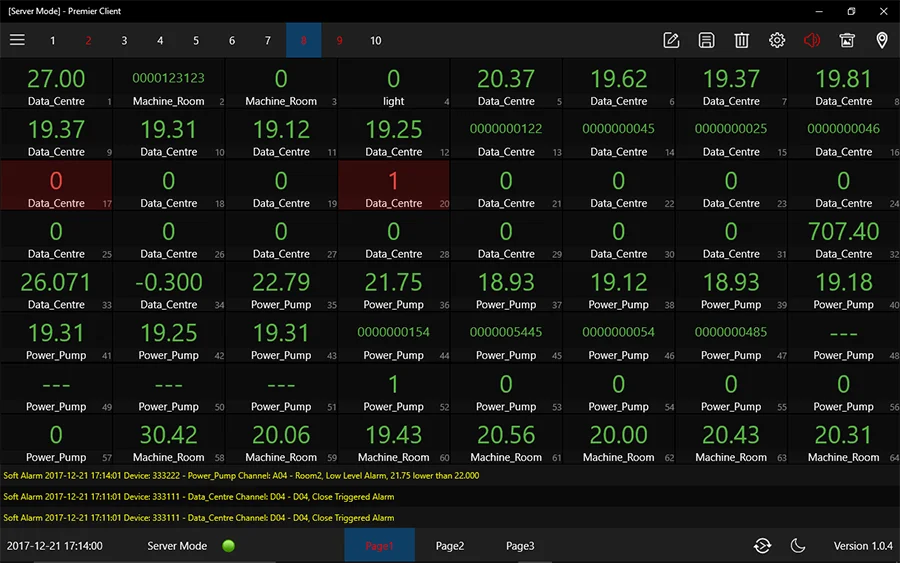Switch to the Page3 tab
This screenshot has width=900, height=563.
[x=520, y=546]
